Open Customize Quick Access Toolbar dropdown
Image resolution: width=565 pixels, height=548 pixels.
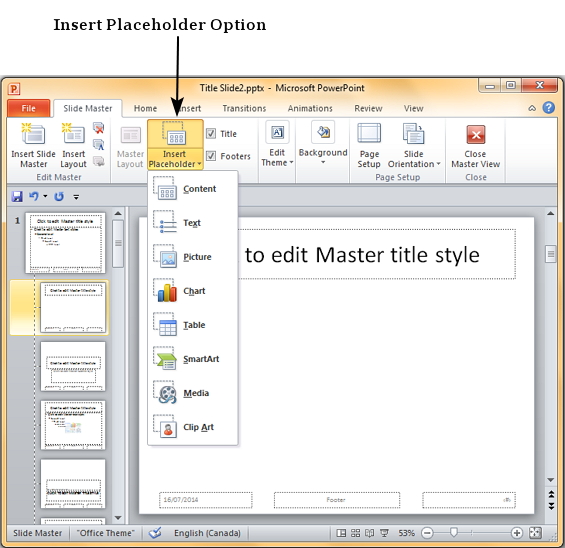pos(76,197)
